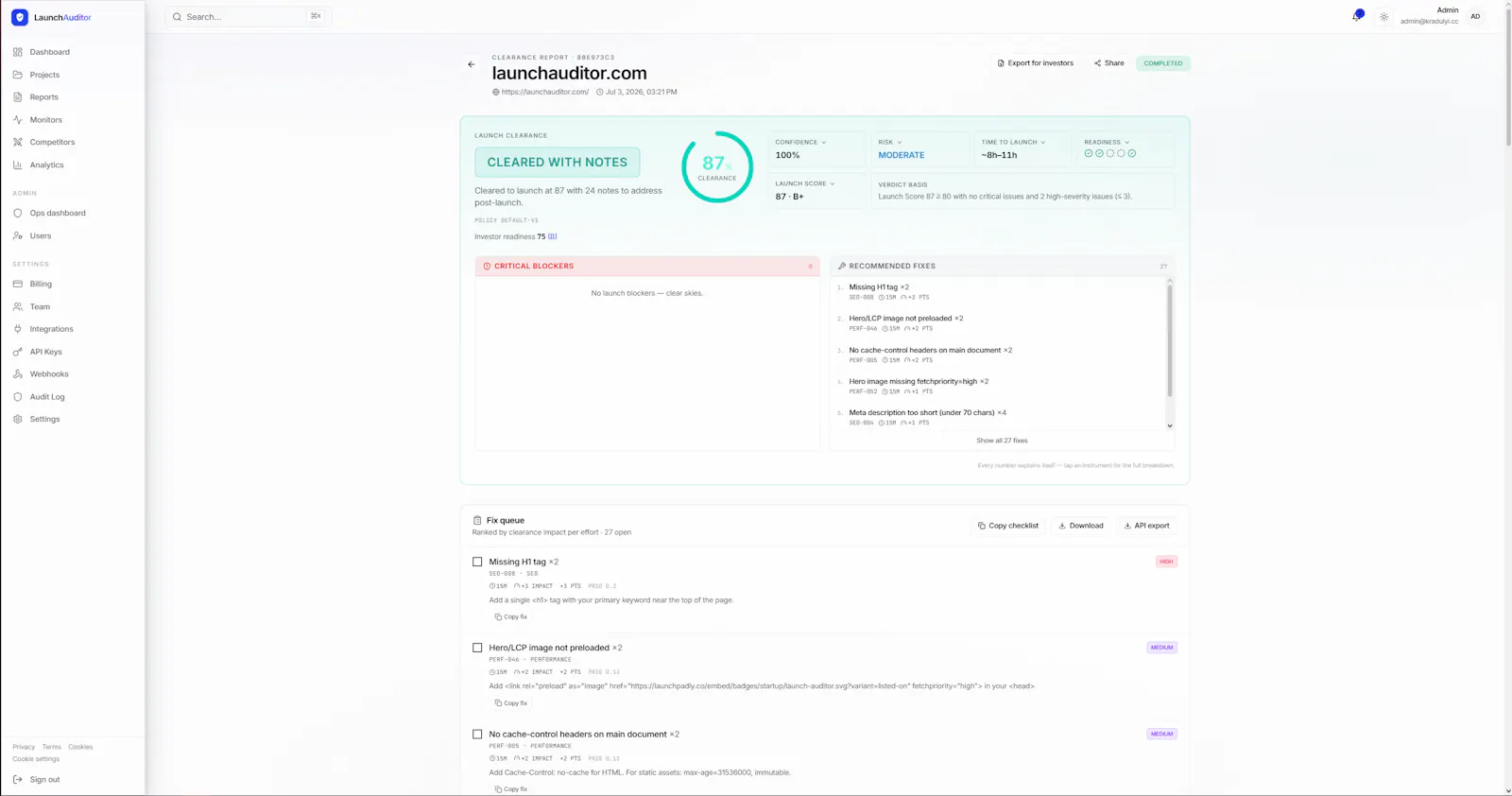
Task: Open the Cookie settings link
Action: (x=36, y=759)
